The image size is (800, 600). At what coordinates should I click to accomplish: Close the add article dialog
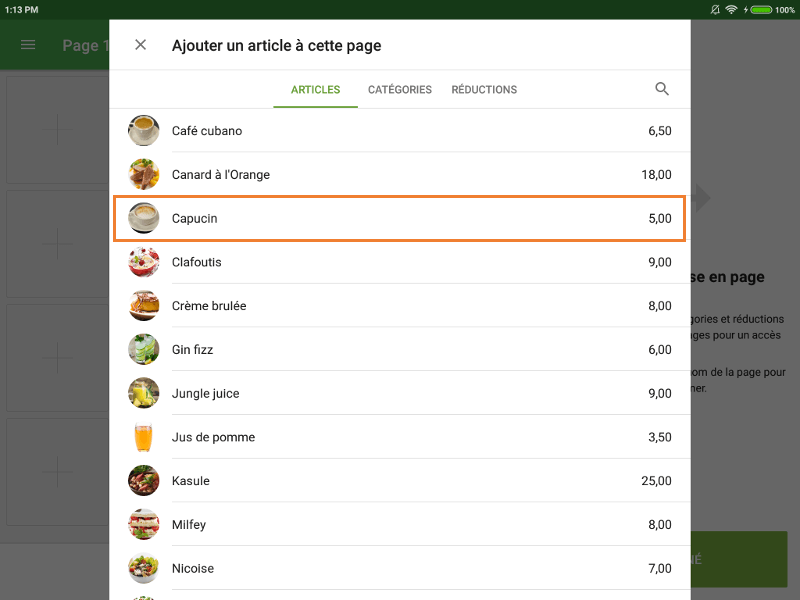click(x=140, y=44)
